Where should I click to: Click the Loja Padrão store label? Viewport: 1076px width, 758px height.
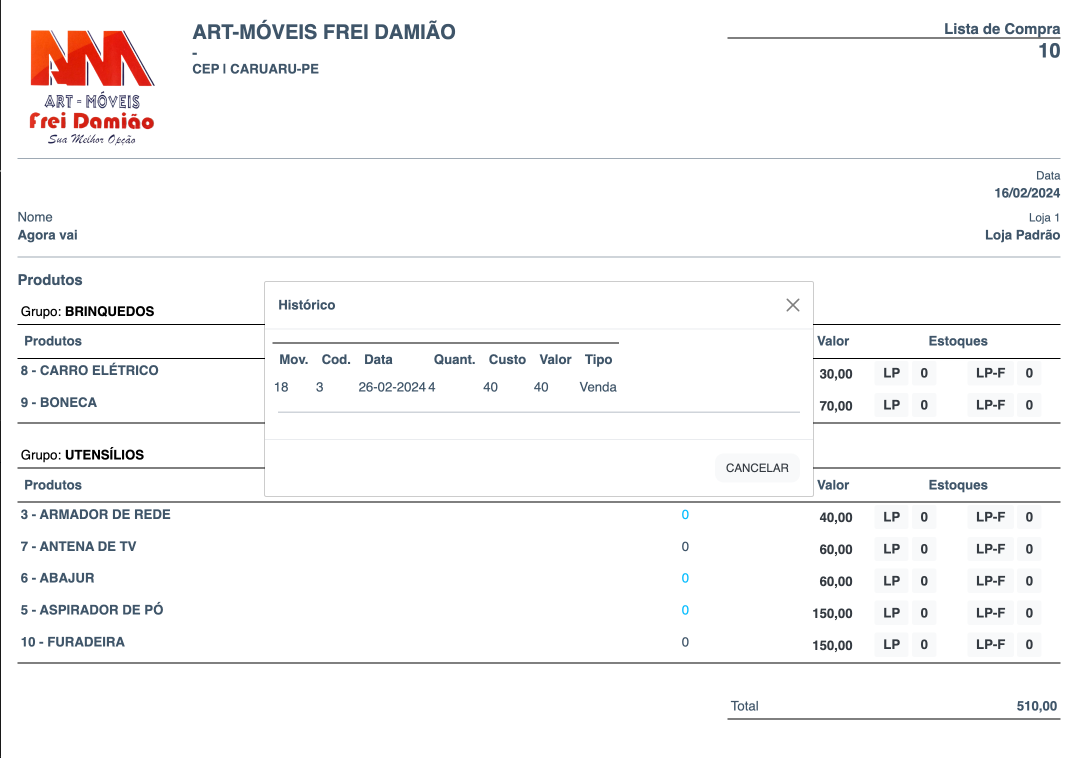click(1022, 236)
